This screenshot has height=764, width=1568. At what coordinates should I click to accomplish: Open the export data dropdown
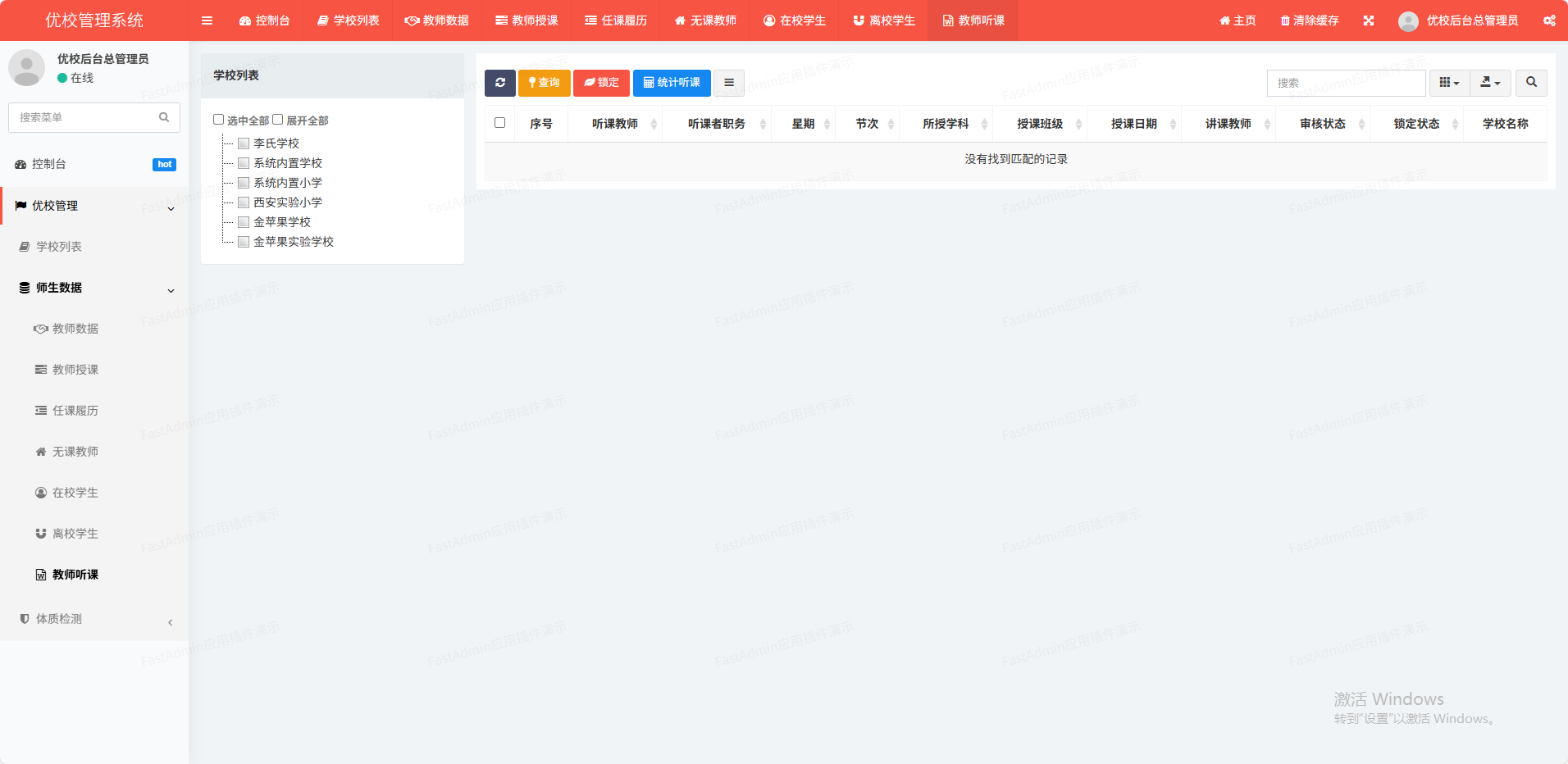pos(1490,83)
